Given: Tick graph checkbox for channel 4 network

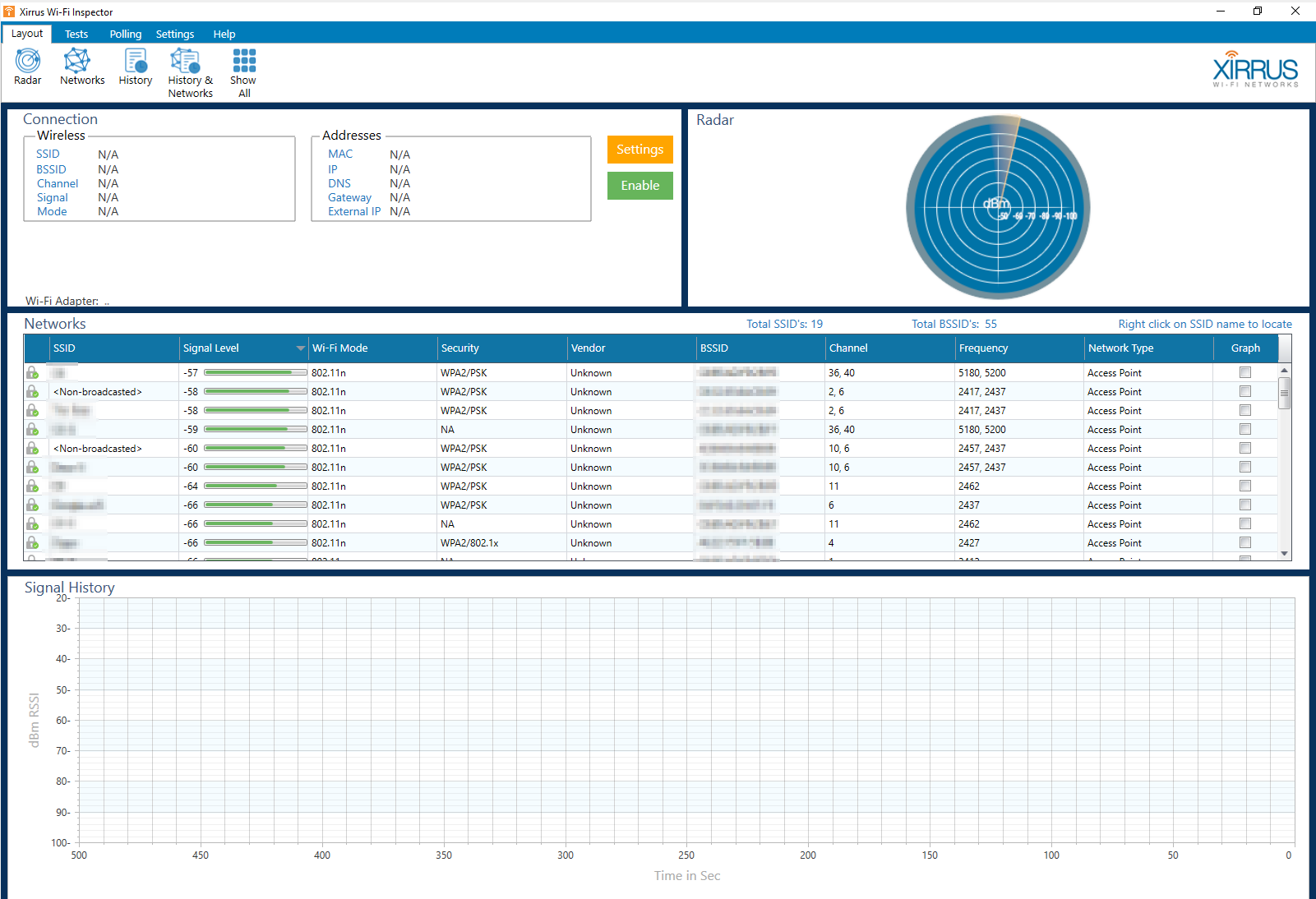Looking at the screenshot, I should pyautogui.click(x=1244, y=543).
